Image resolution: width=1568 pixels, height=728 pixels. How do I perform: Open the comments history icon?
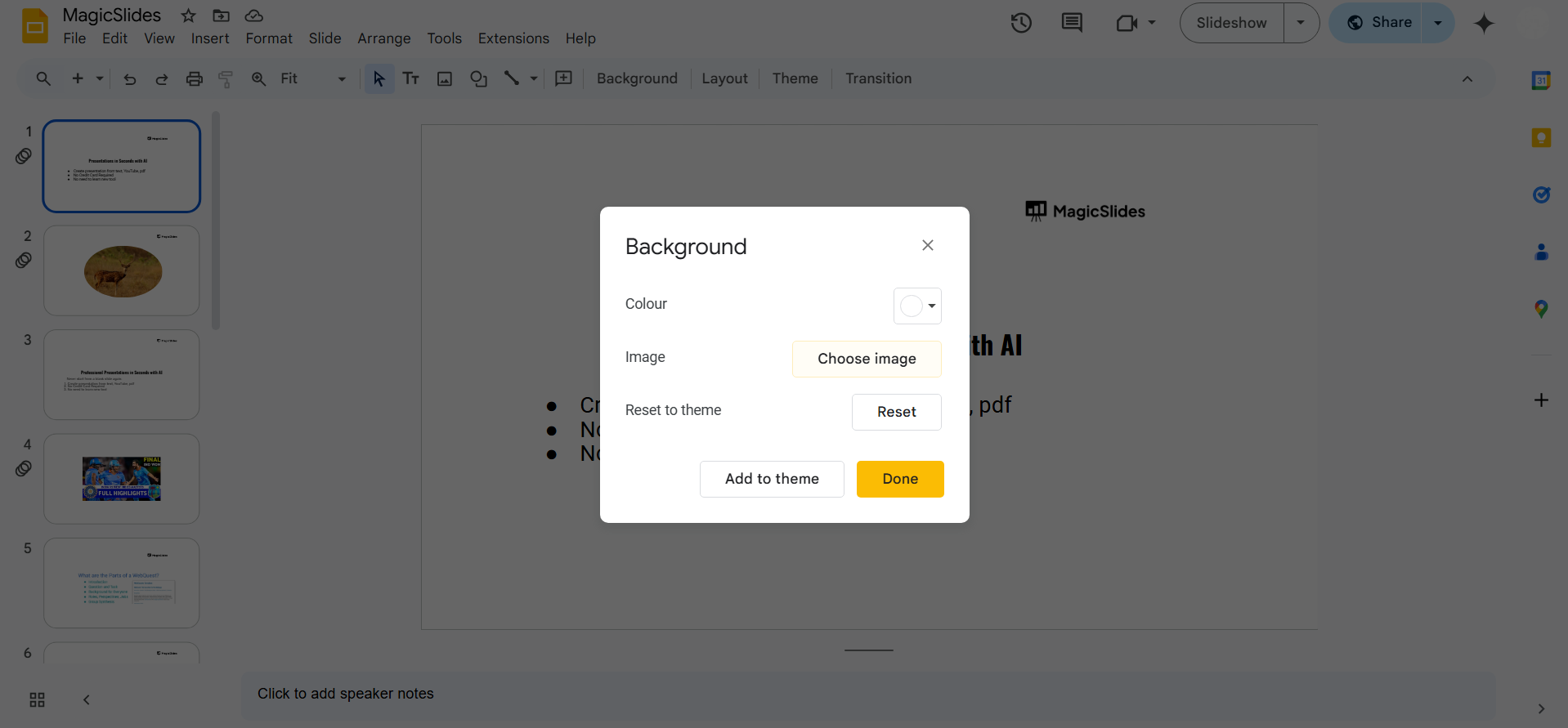[1072, 23]
